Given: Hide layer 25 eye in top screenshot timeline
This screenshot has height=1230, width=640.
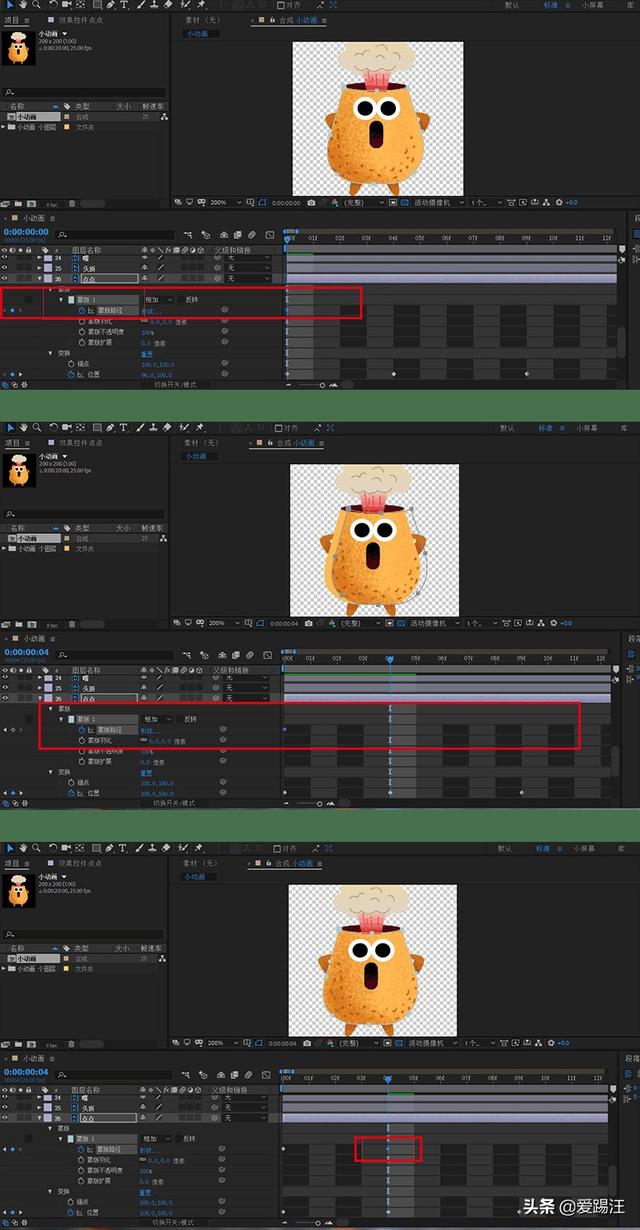Looking at the screenshot, I should [5, 268].
